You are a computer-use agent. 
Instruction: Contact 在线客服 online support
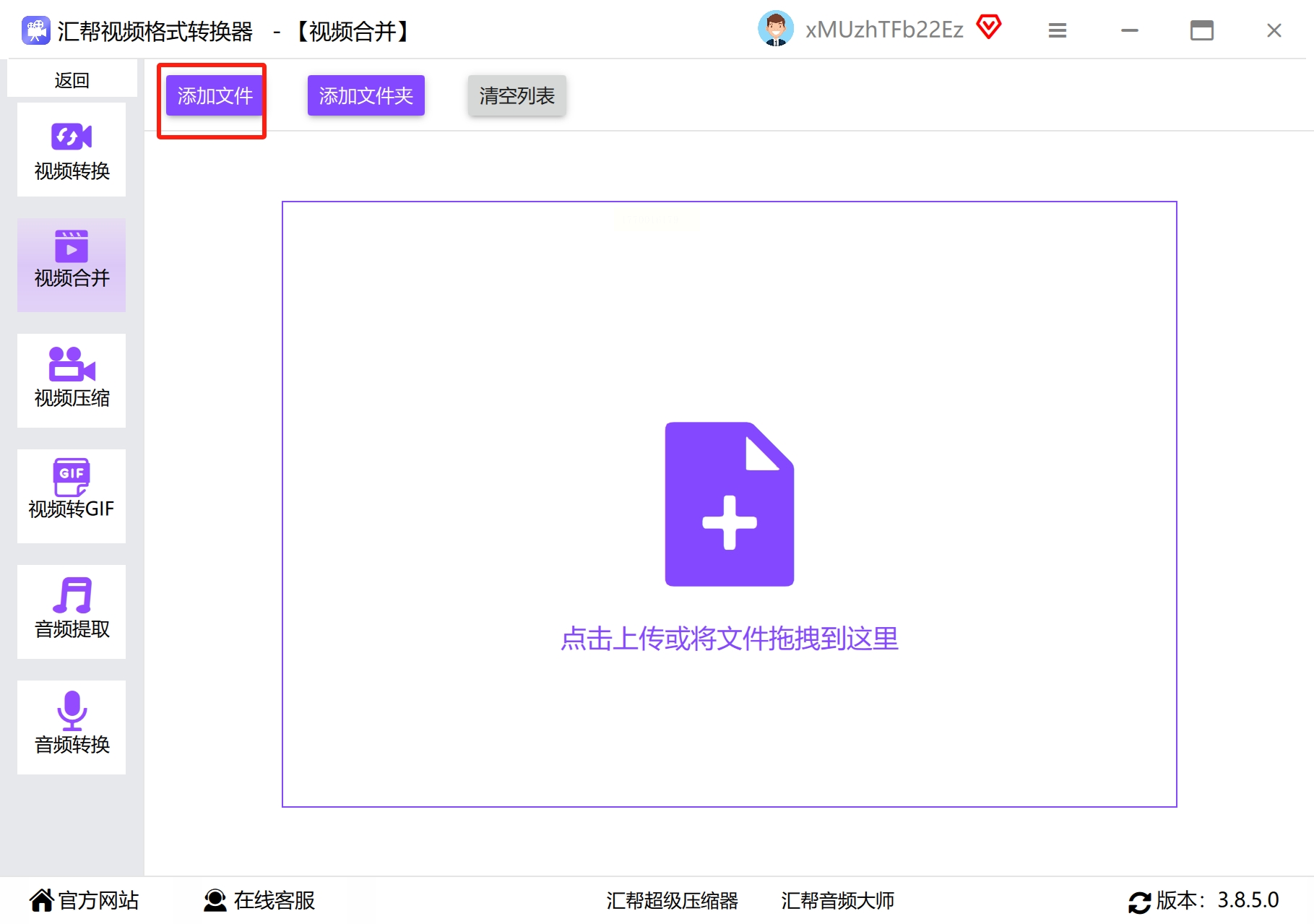pos(260,900)
